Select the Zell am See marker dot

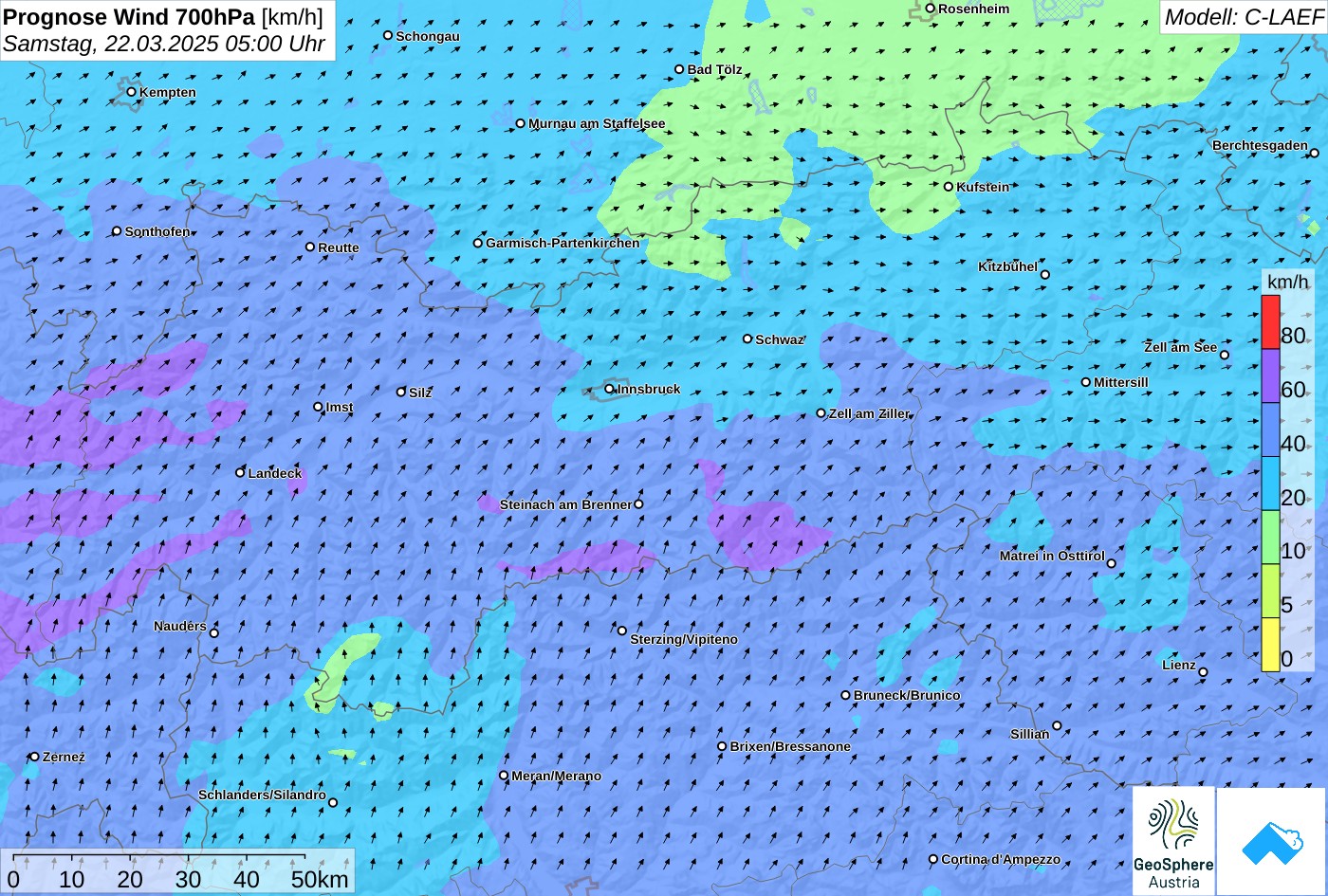click(x=1225, y=355)
